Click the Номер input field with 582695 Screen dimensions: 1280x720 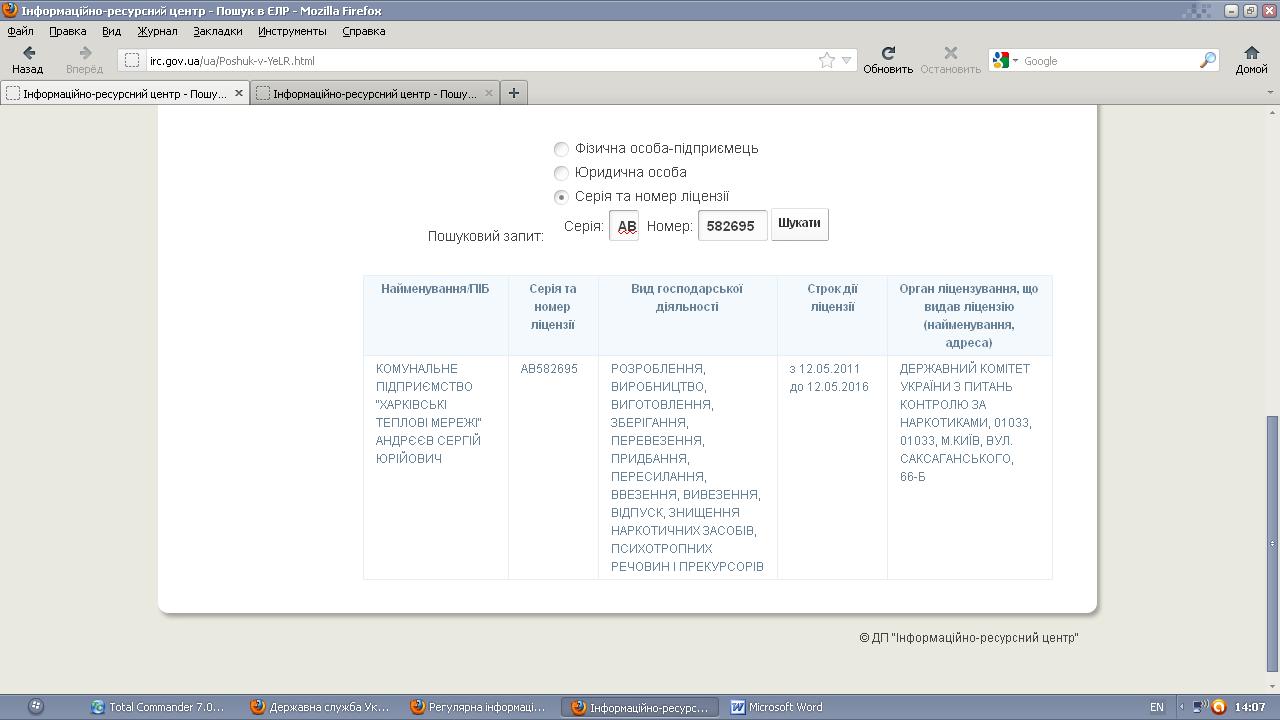[732, 226]
